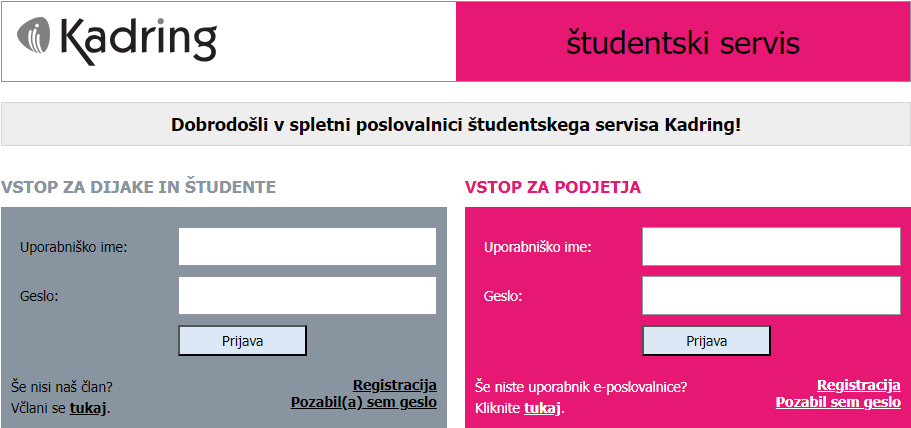Image resolution: width=911 pixels, height=428 pixels.
Task: Open Pozabil(a) sem geslo link
Action: 364,402
